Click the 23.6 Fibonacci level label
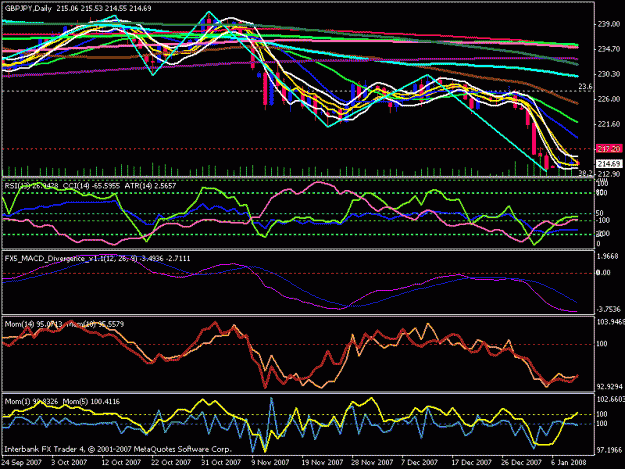The image size is (625, 469). point(586,86)
